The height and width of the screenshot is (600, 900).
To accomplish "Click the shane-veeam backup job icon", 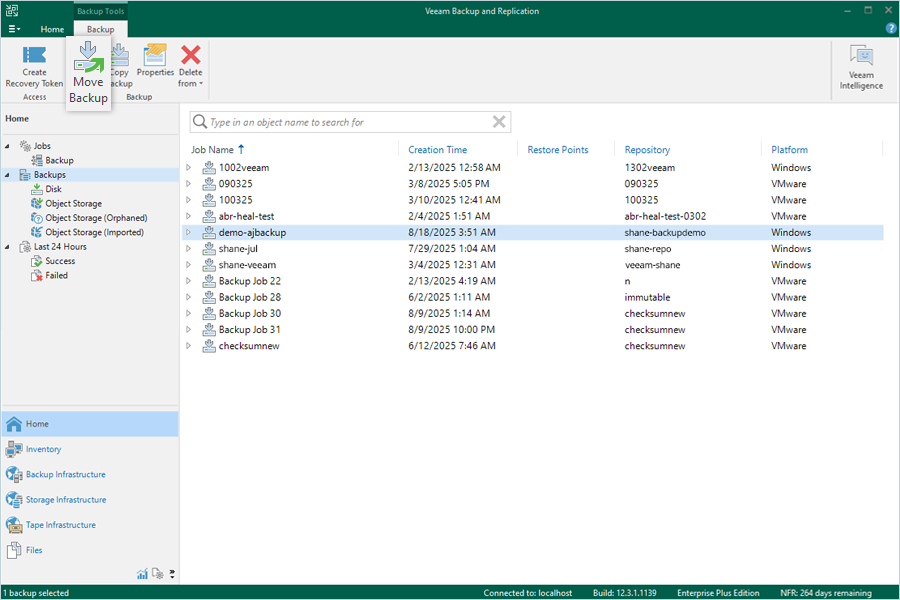I will tap(209, 265).
